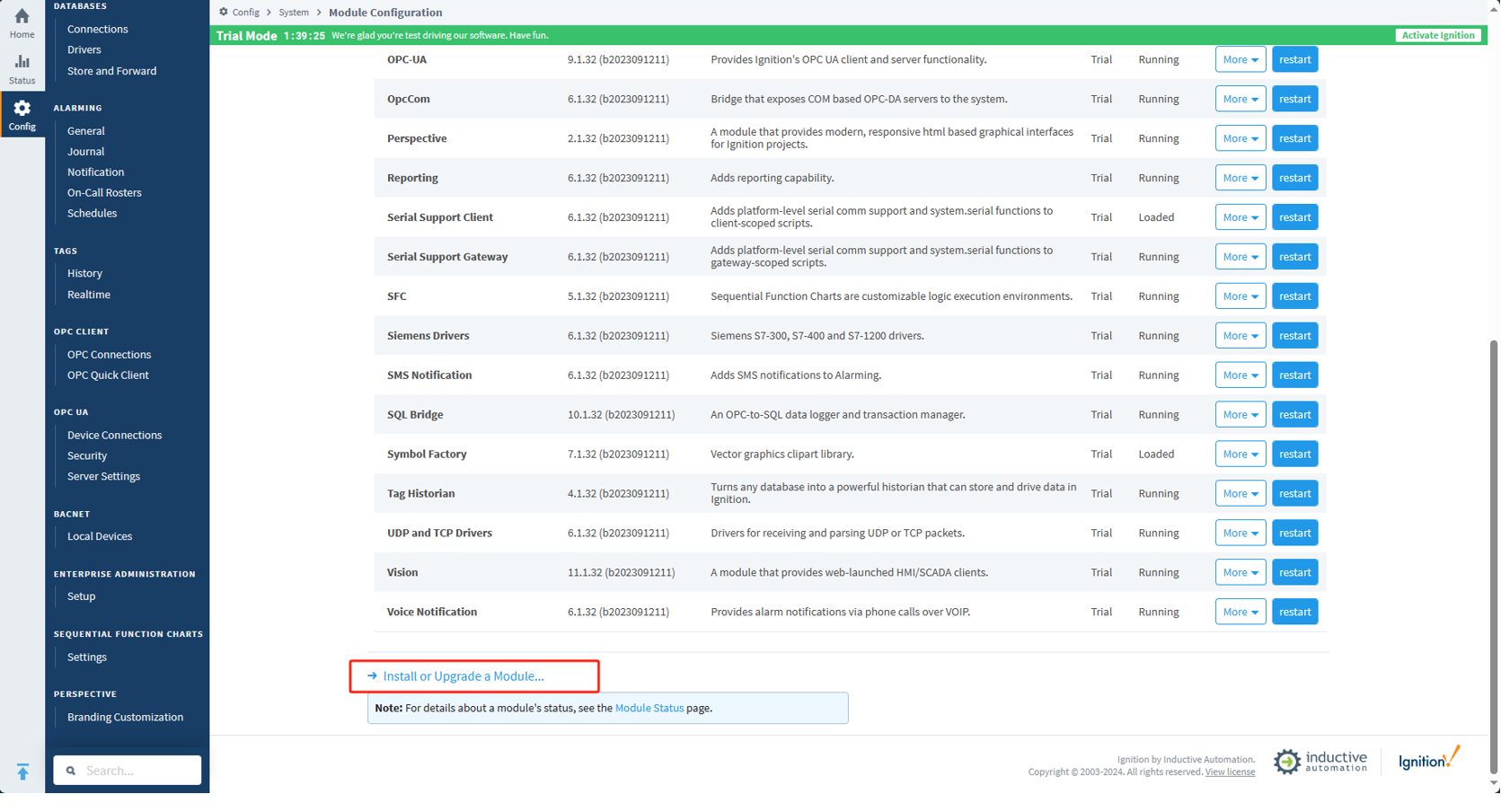Open On-Call Rosters page

coord(104,193)
